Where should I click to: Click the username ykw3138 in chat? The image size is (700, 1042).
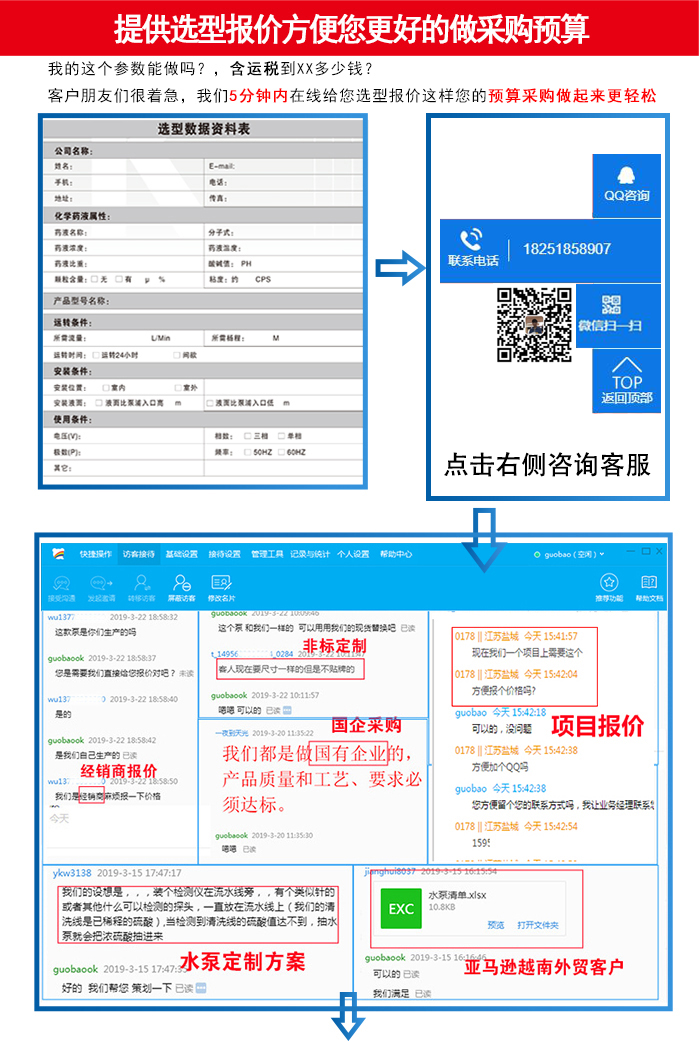[x=72, y=873]
